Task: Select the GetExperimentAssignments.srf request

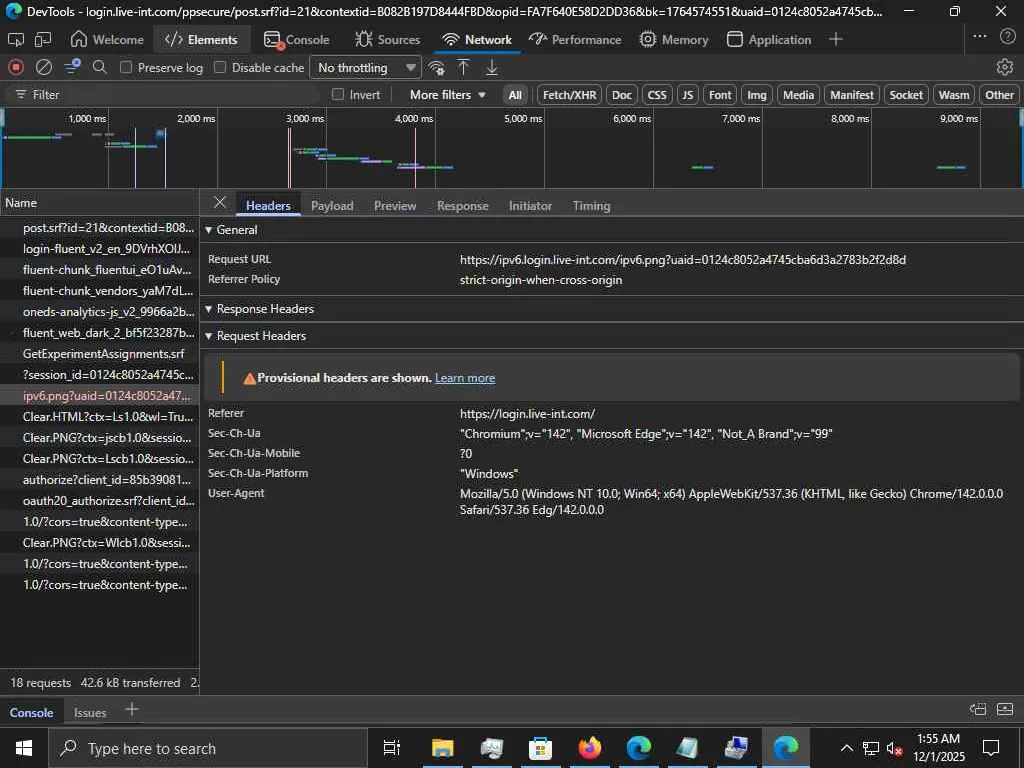Action: (x=99, y=354)
